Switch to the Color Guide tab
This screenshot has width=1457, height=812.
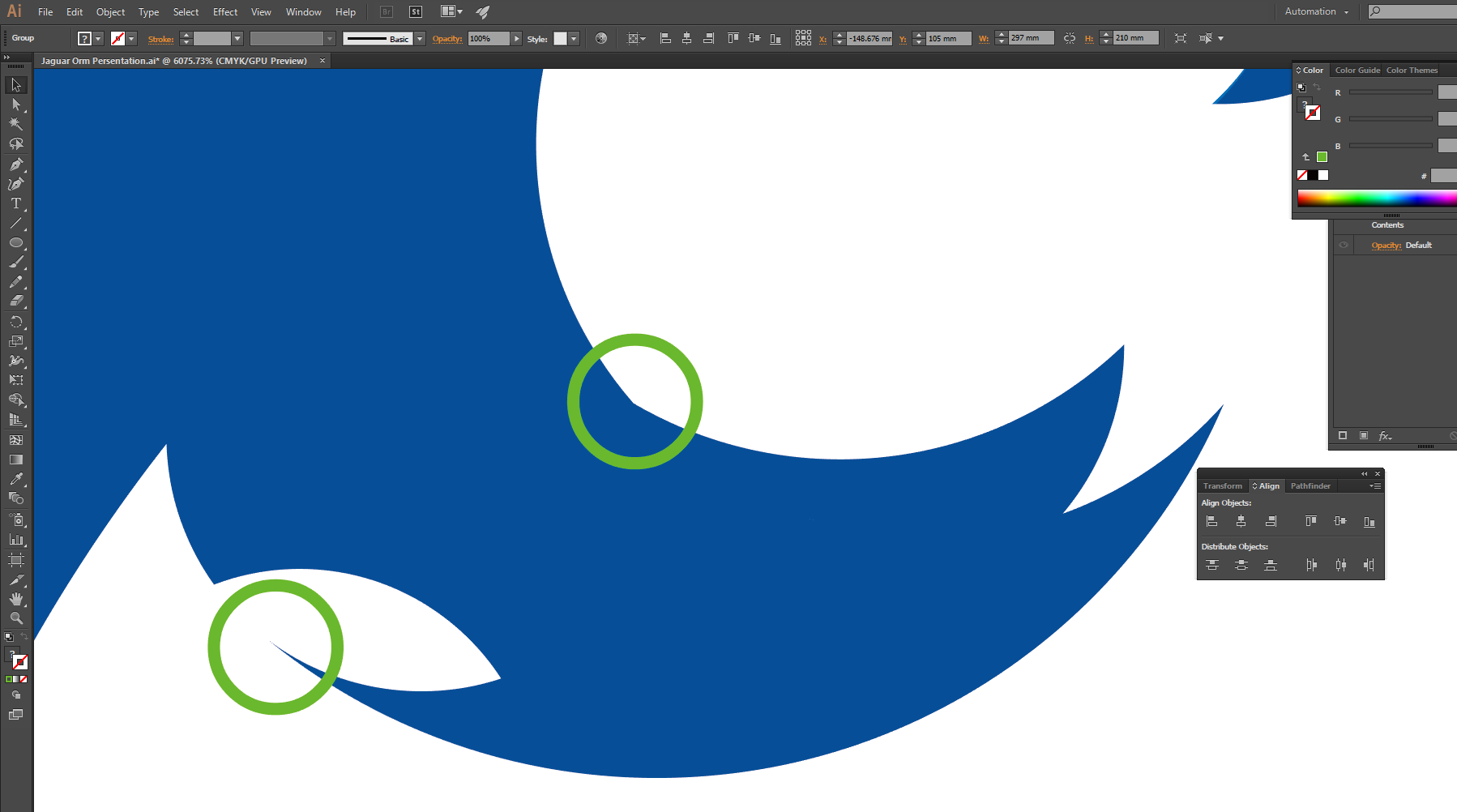coord(1357,71)
